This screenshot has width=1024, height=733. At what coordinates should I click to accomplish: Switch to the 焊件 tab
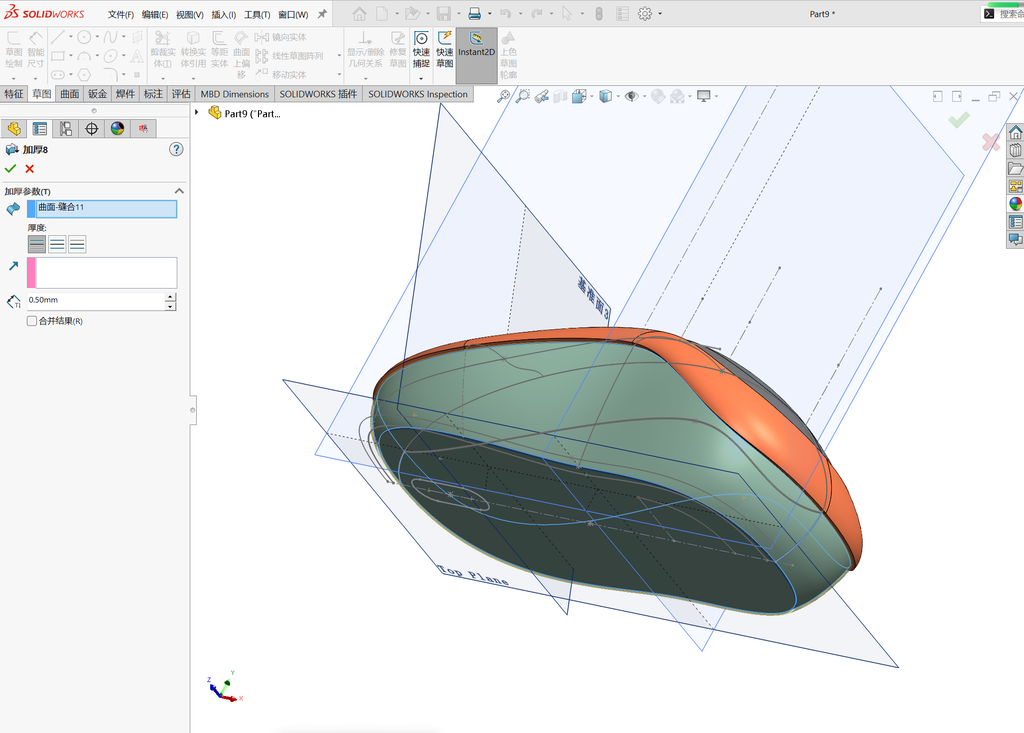pyautogui.click(x=125, y=94)
